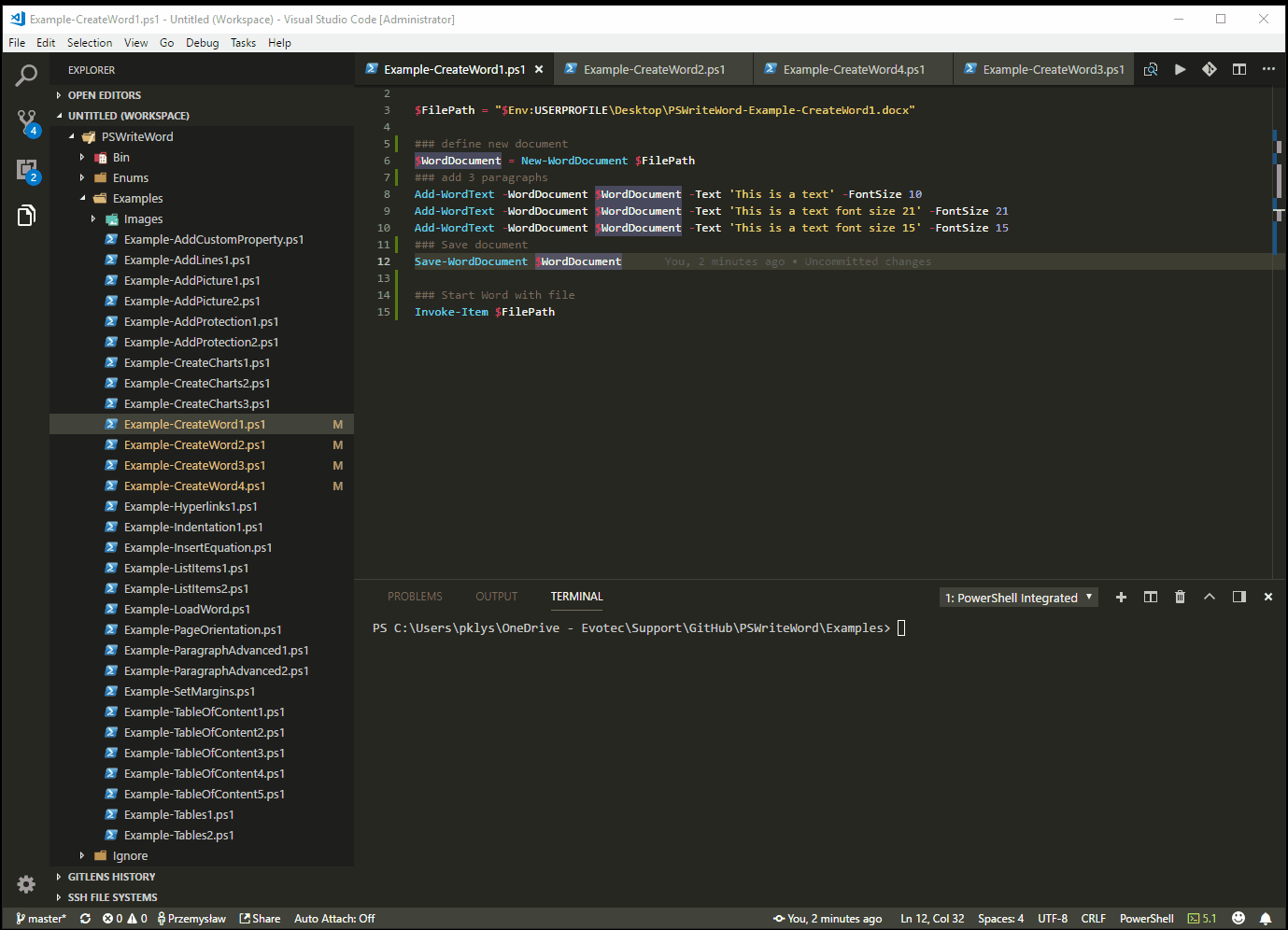1288x930 pixels.
Task: Expand the Ignore folder
Action: (130, 855)
